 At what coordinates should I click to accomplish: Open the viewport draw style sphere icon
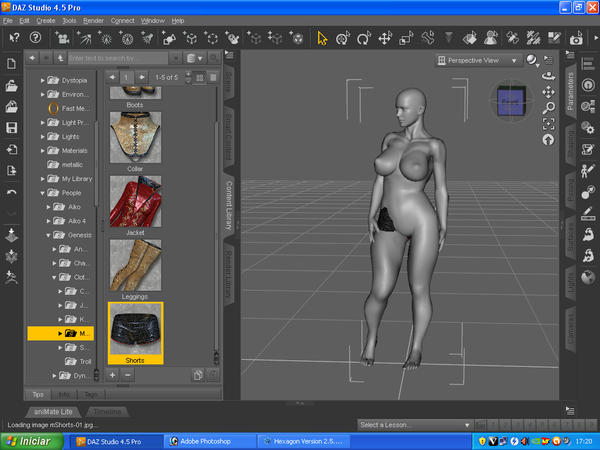[532, 60]
